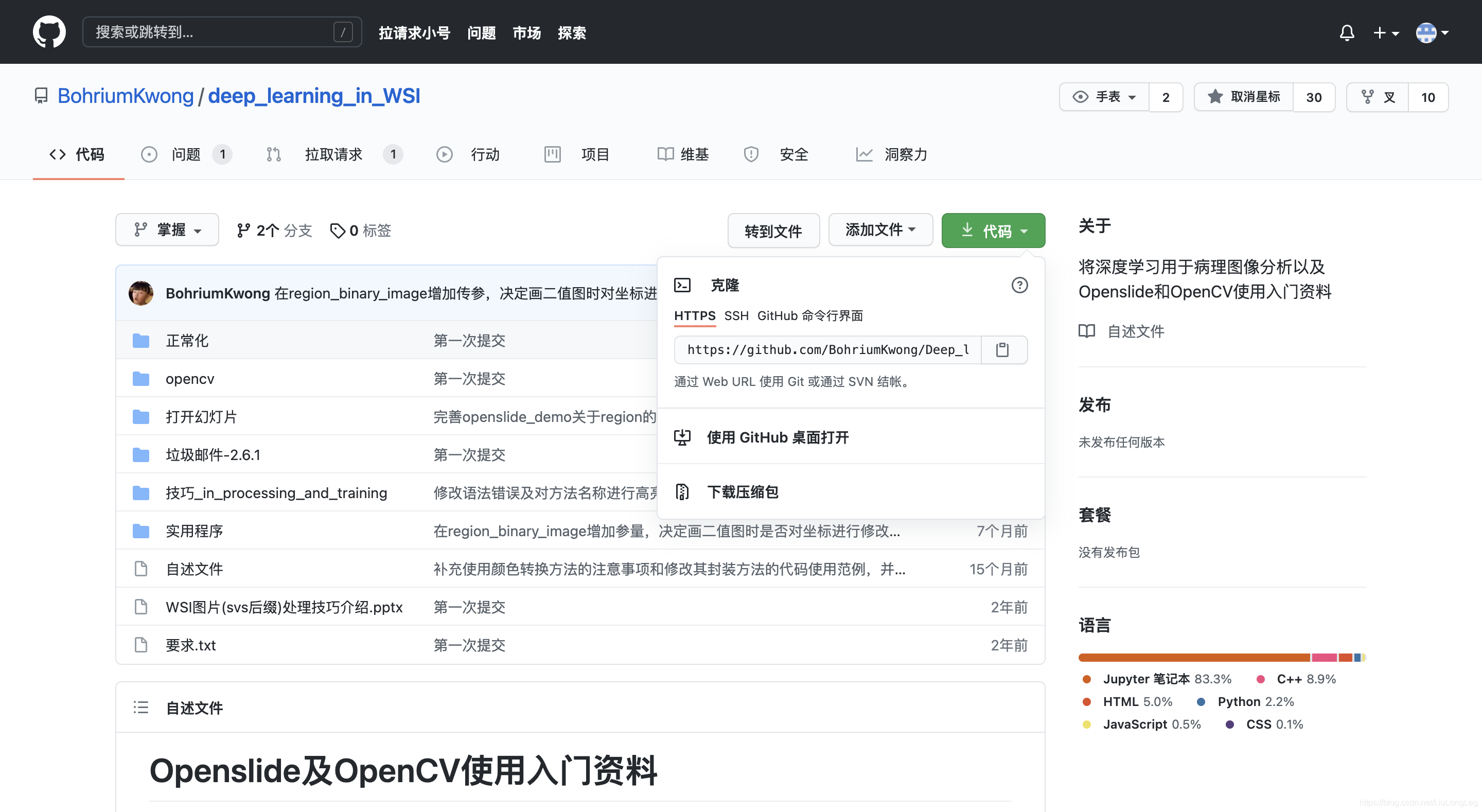Open the GitHub home logo
1482x812 pixels.
49,32
